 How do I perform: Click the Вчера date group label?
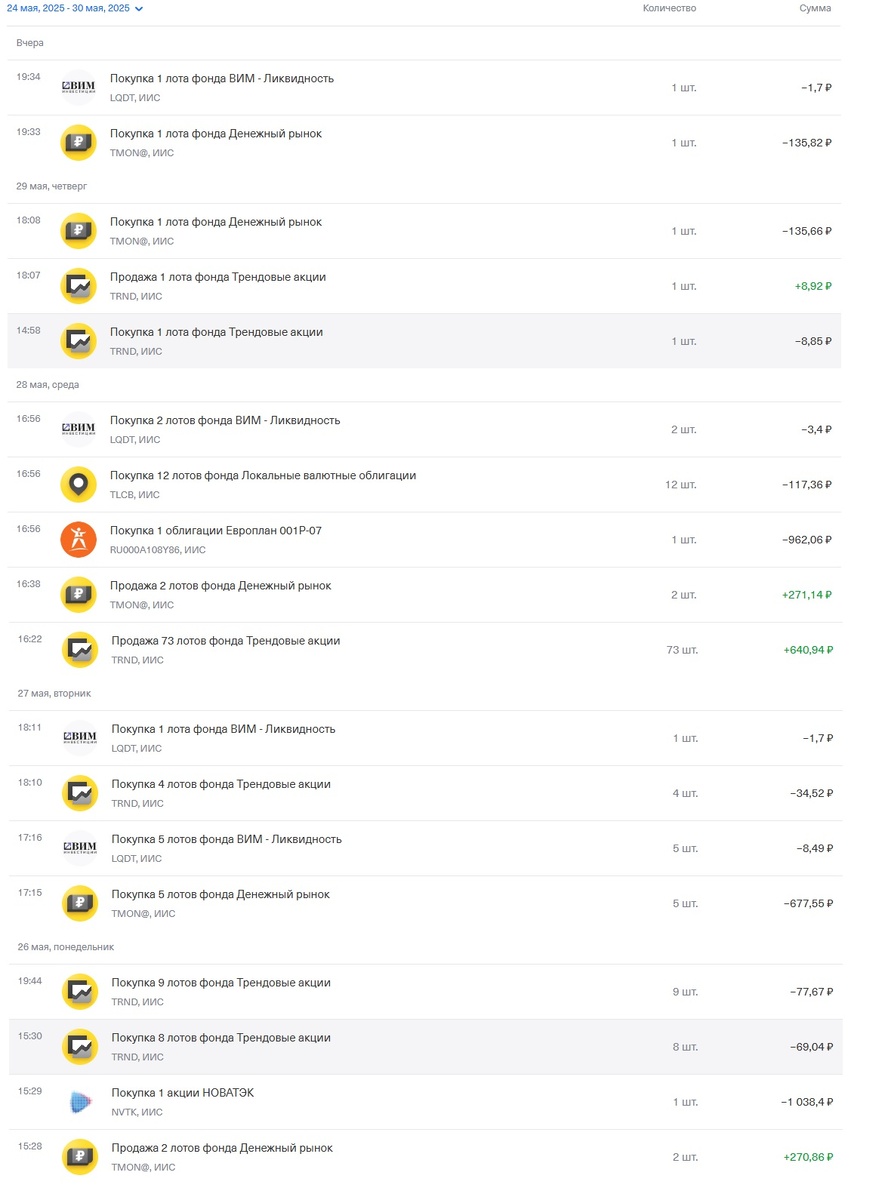coord(30,43)
